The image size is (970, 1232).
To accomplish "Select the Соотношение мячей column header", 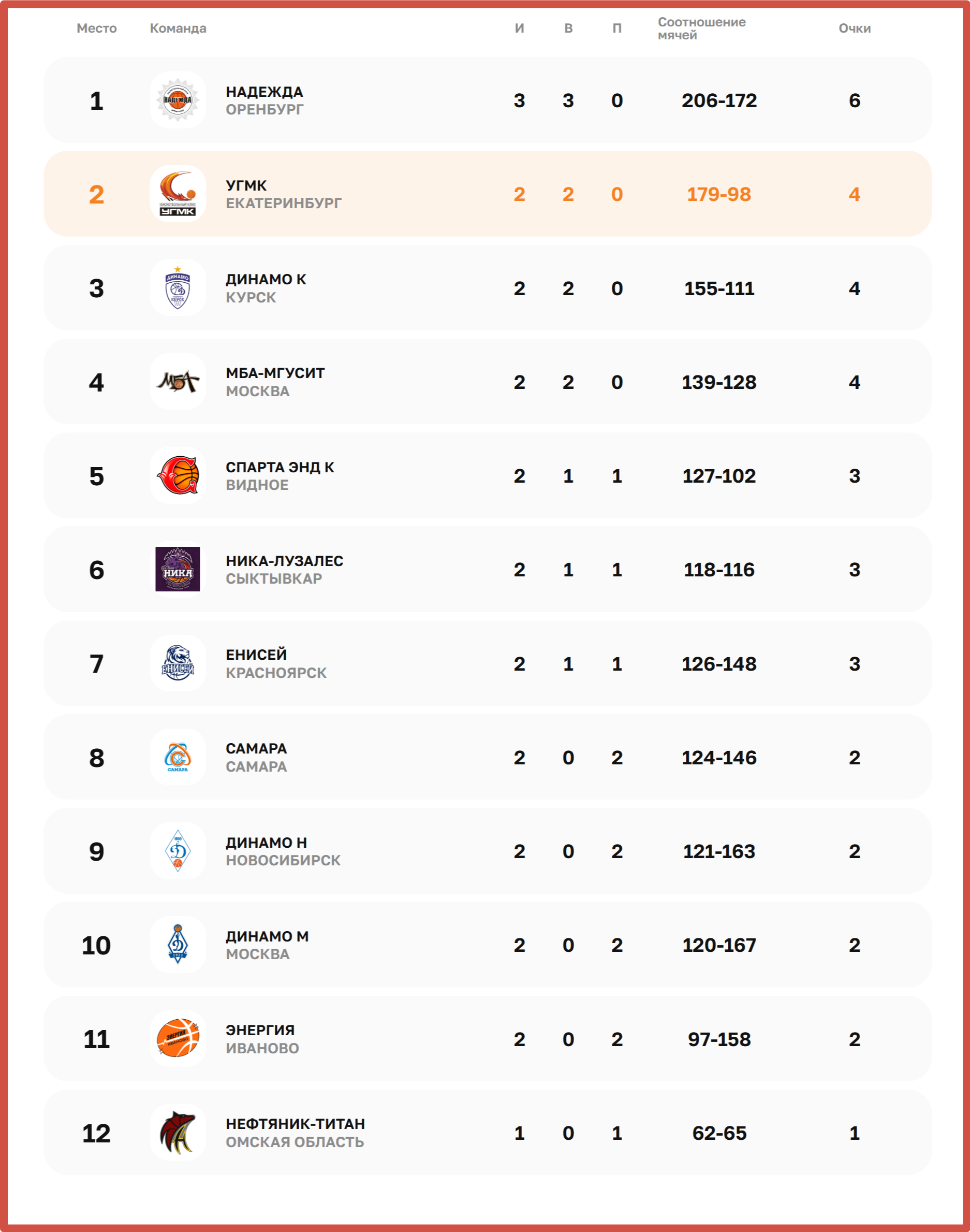I will pyautogui.click(x=701, y=28).
